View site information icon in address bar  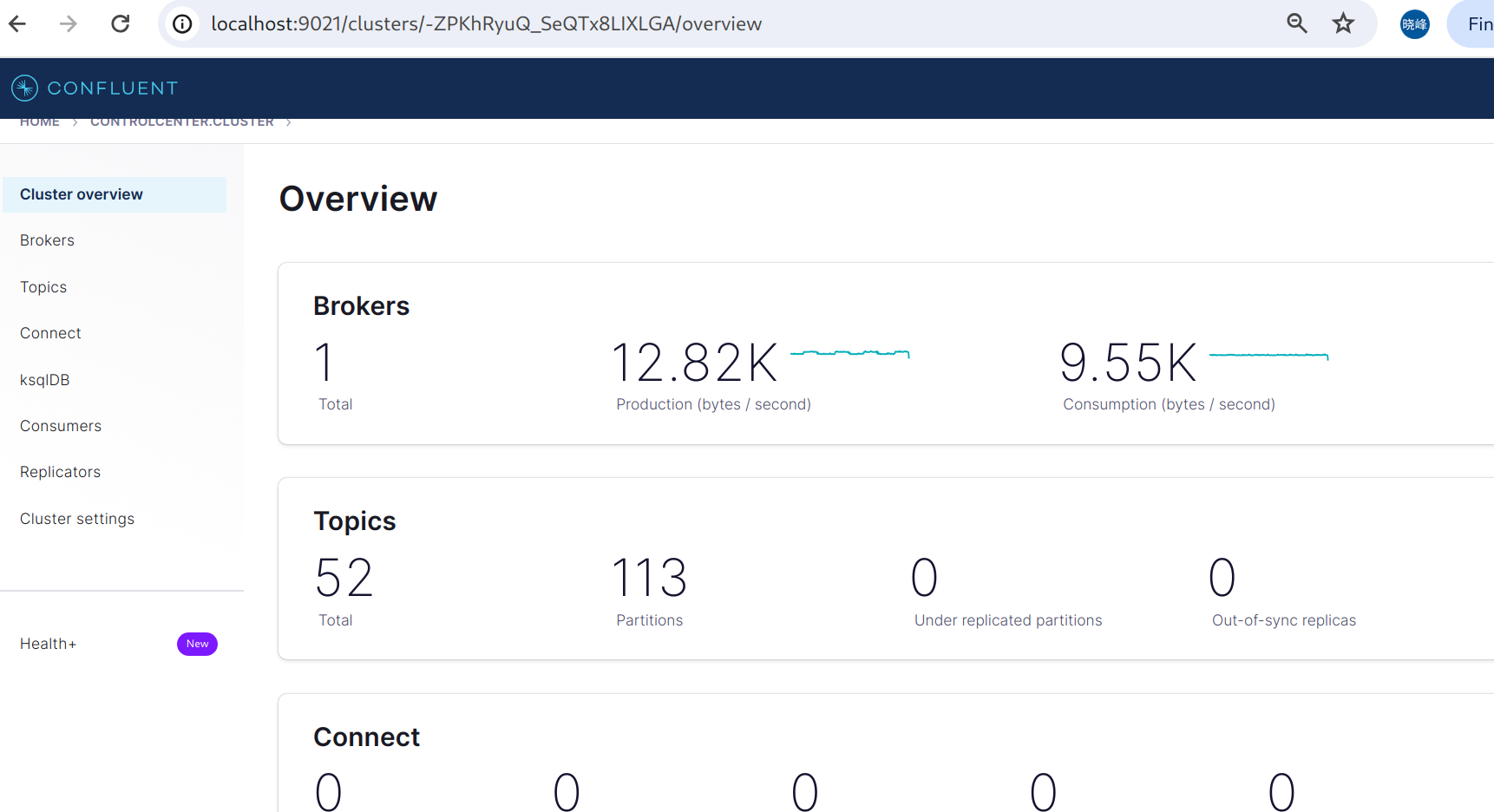[x=182, y=24]
